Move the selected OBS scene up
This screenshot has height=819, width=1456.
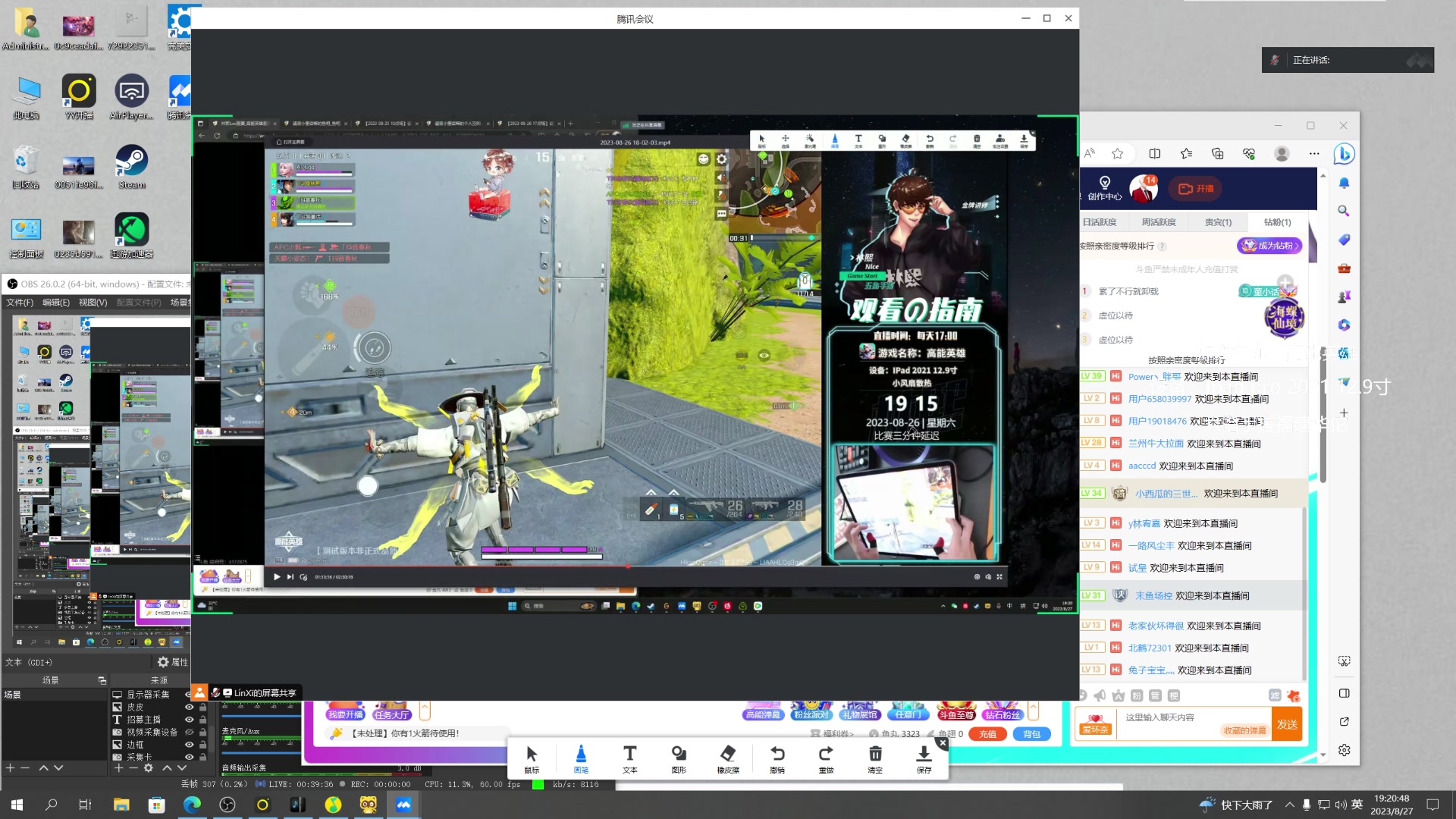(43, 768)
